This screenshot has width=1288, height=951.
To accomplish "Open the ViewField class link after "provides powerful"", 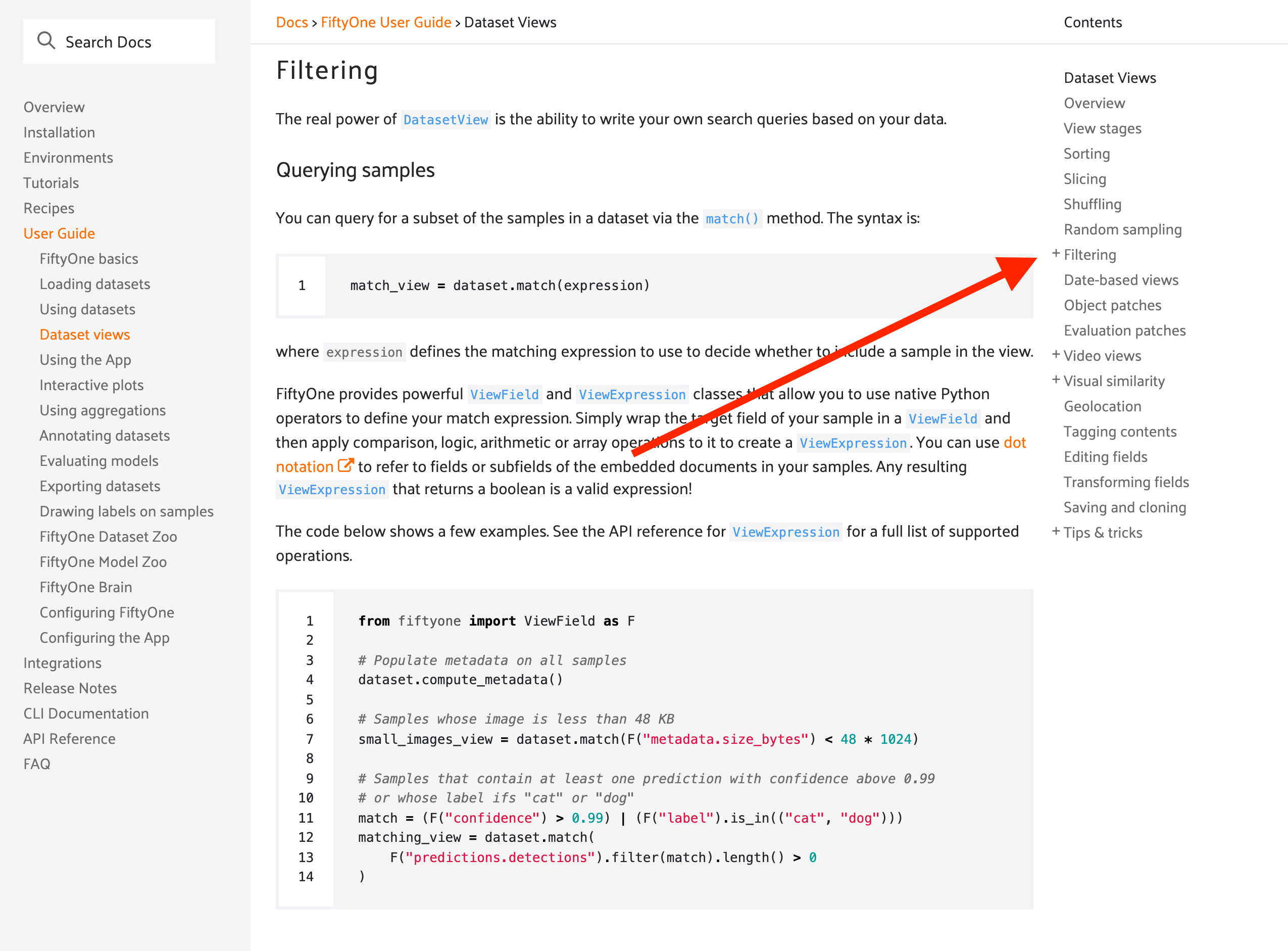I will pos(504,394).
